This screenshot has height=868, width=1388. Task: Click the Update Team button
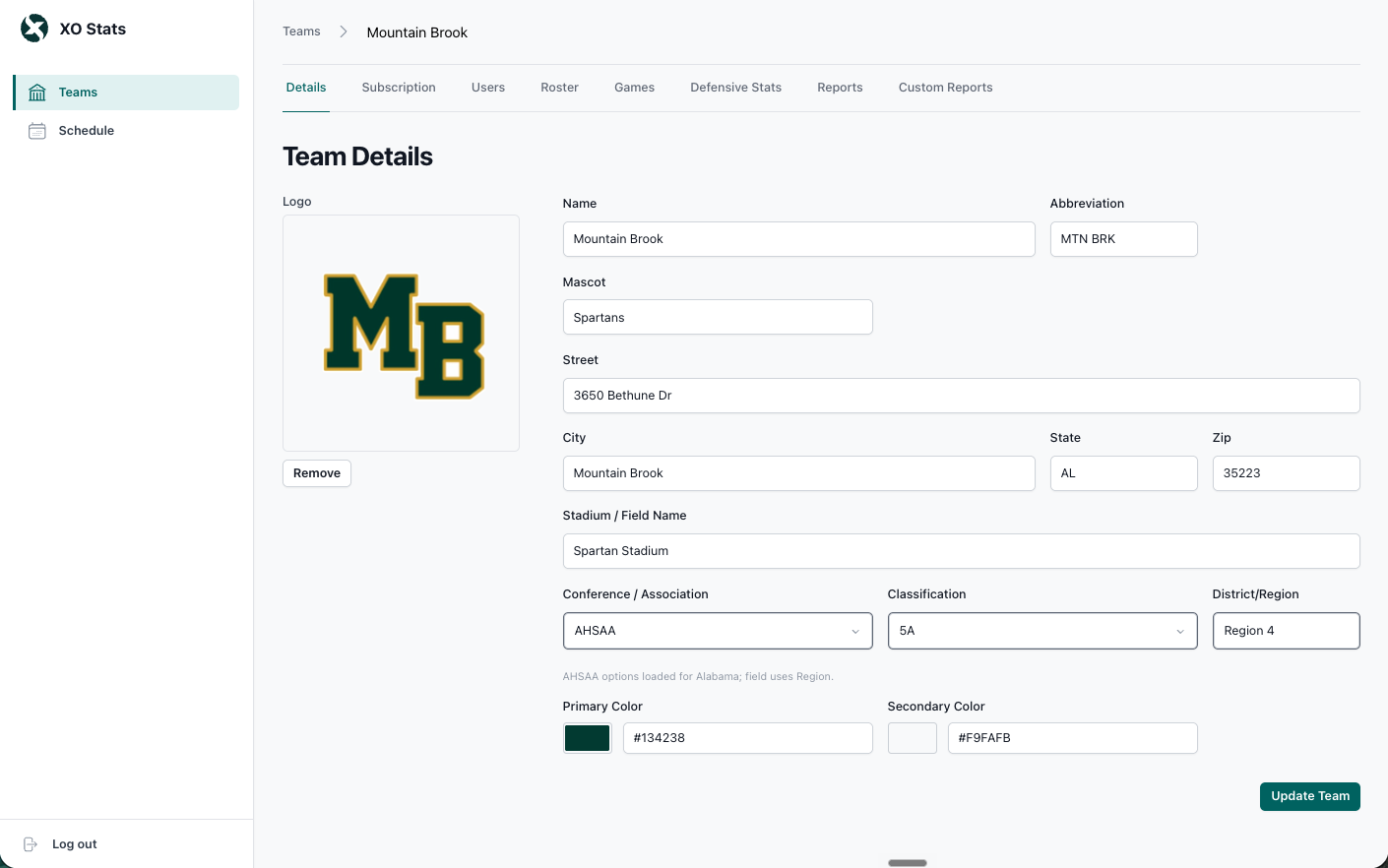point(1309,796)
